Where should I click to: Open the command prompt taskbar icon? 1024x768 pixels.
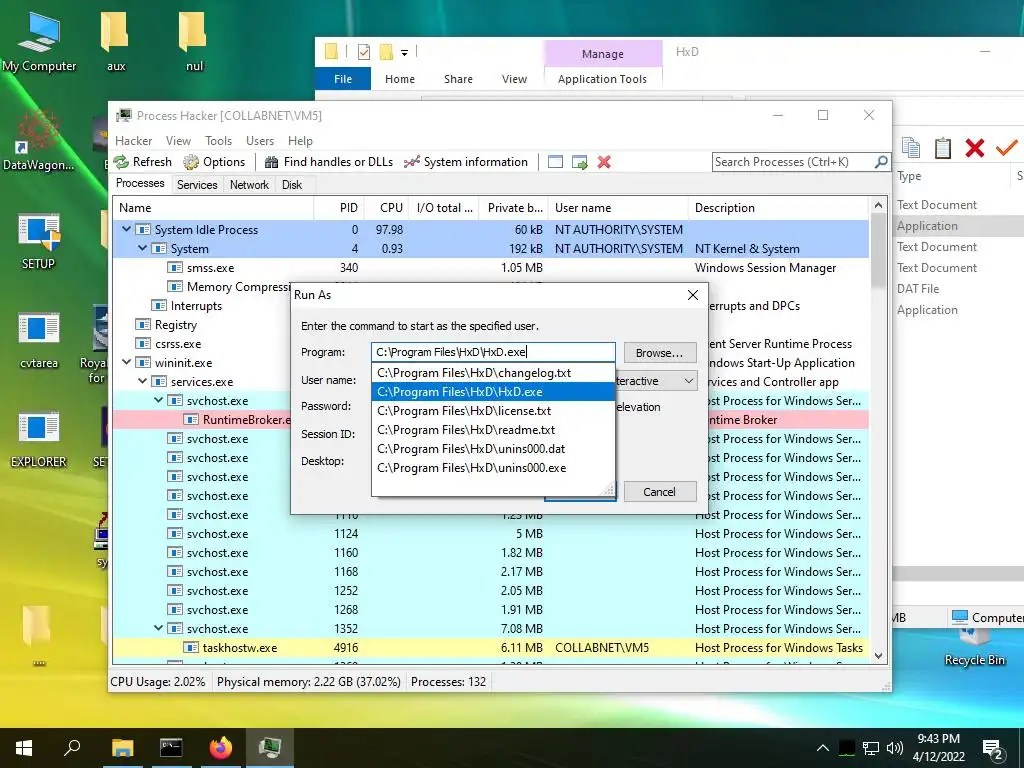coord(171,748)
